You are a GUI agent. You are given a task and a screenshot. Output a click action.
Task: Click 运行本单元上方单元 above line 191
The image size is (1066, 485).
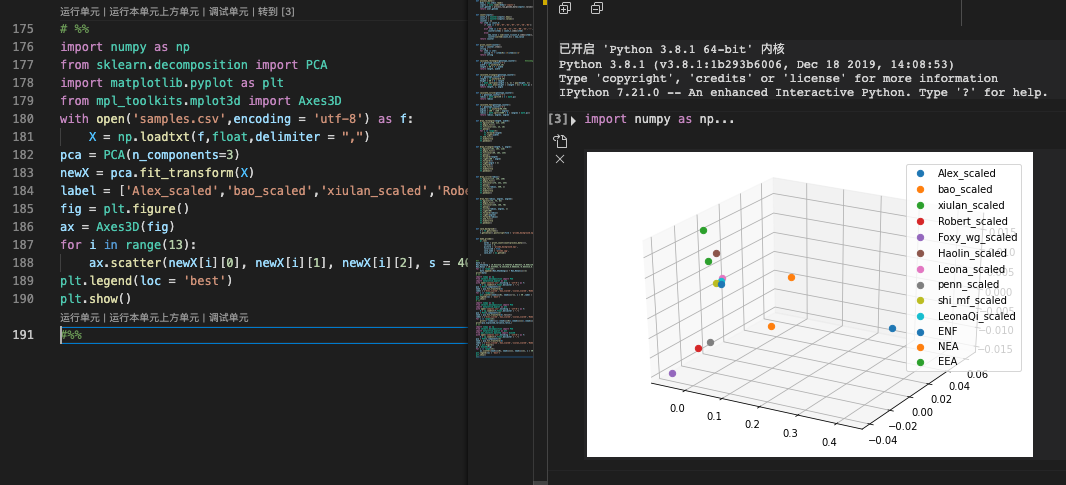pyautogui.click(x=155, y=318)
